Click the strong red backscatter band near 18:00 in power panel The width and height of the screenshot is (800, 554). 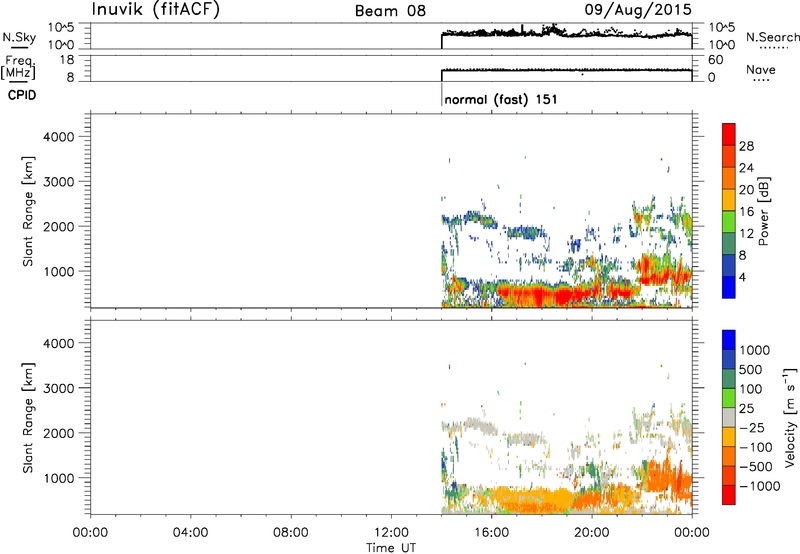point(541,295)
